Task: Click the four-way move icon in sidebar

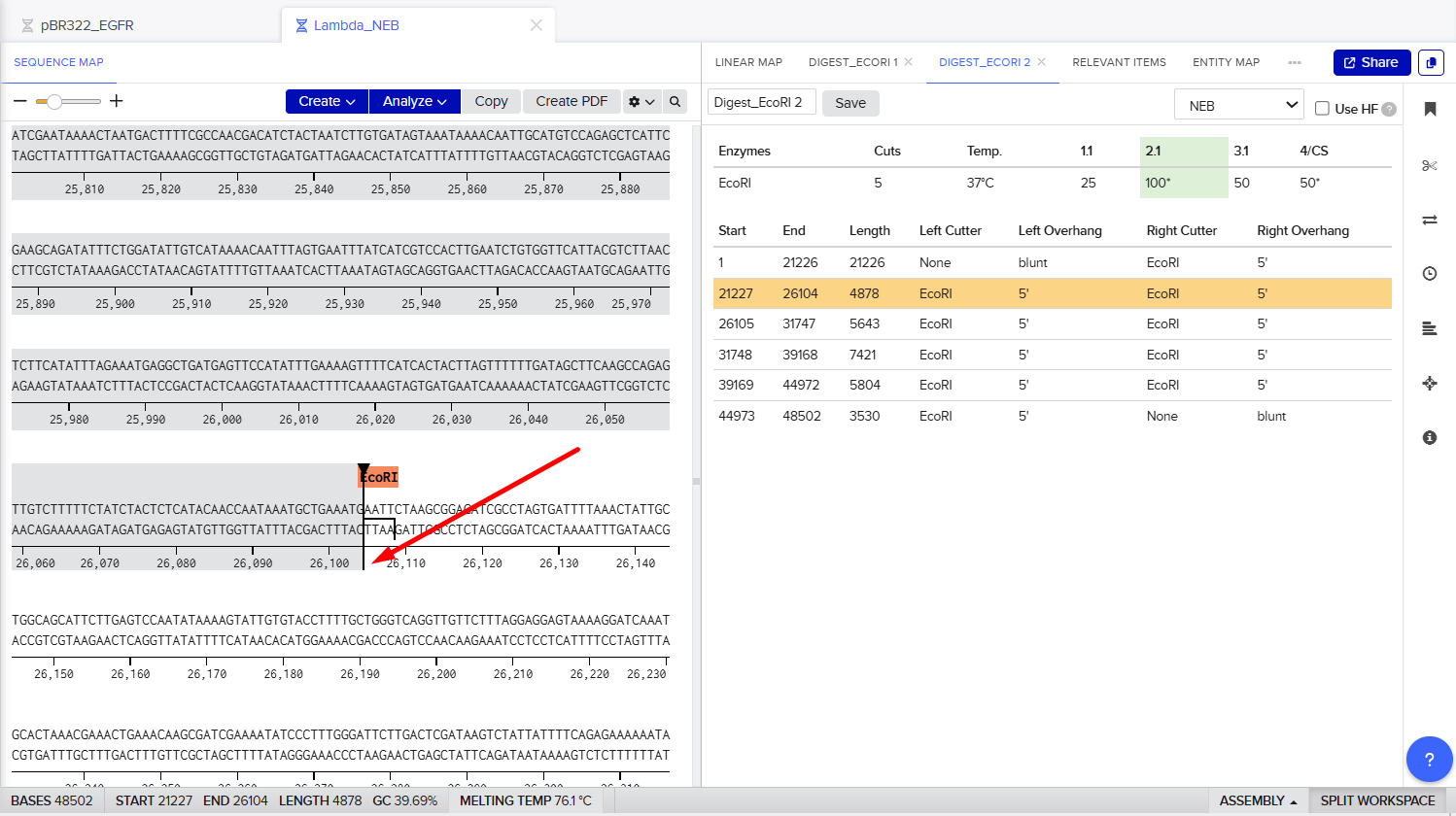Action: 1430,384
